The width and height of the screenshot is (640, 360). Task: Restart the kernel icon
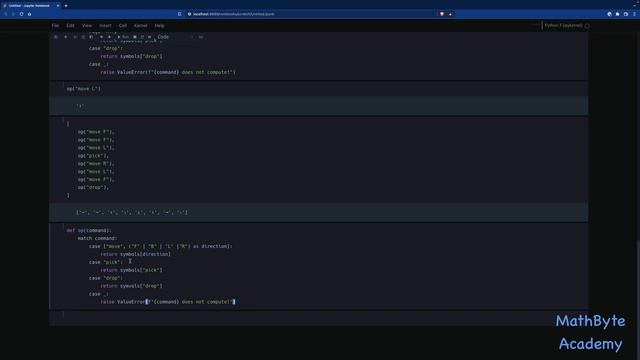142,37
